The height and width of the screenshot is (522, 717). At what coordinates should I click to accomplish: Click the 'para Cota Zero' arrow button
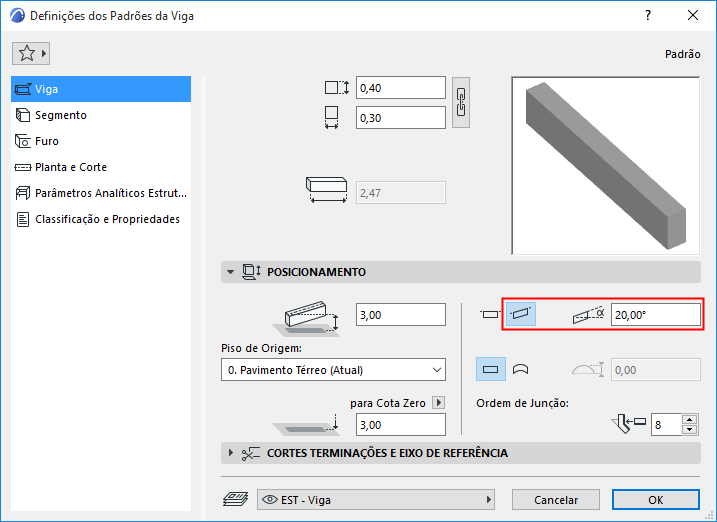pos(438,403)
